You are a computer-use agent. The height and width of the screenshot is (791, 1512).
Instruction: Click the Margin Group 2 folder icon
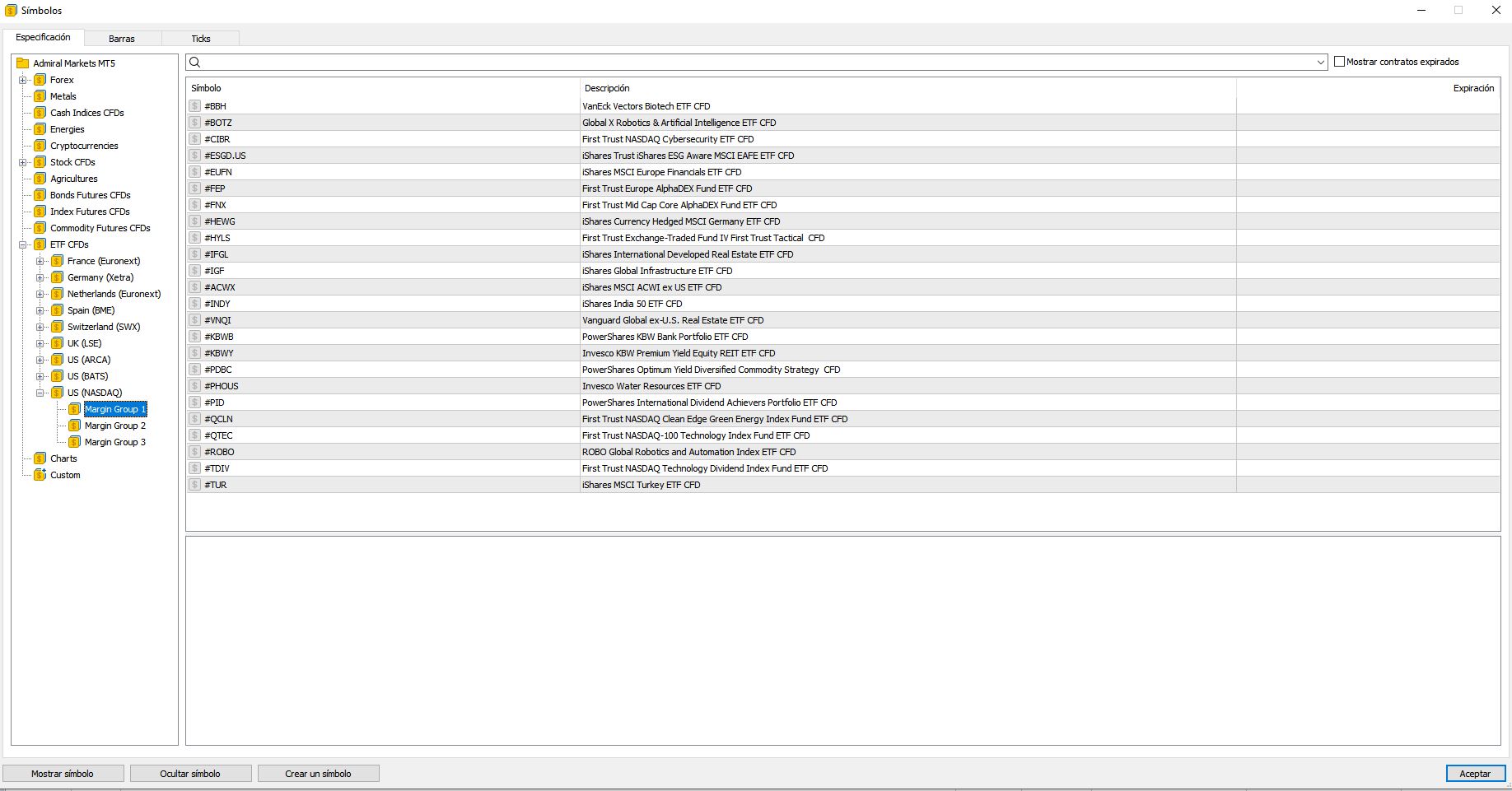[x=74, y=426]
